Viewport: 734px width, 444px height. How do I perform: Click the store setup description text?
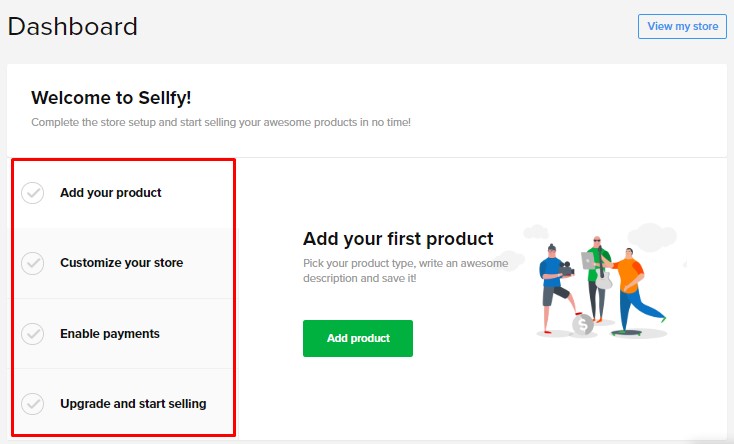click(220, 122)
